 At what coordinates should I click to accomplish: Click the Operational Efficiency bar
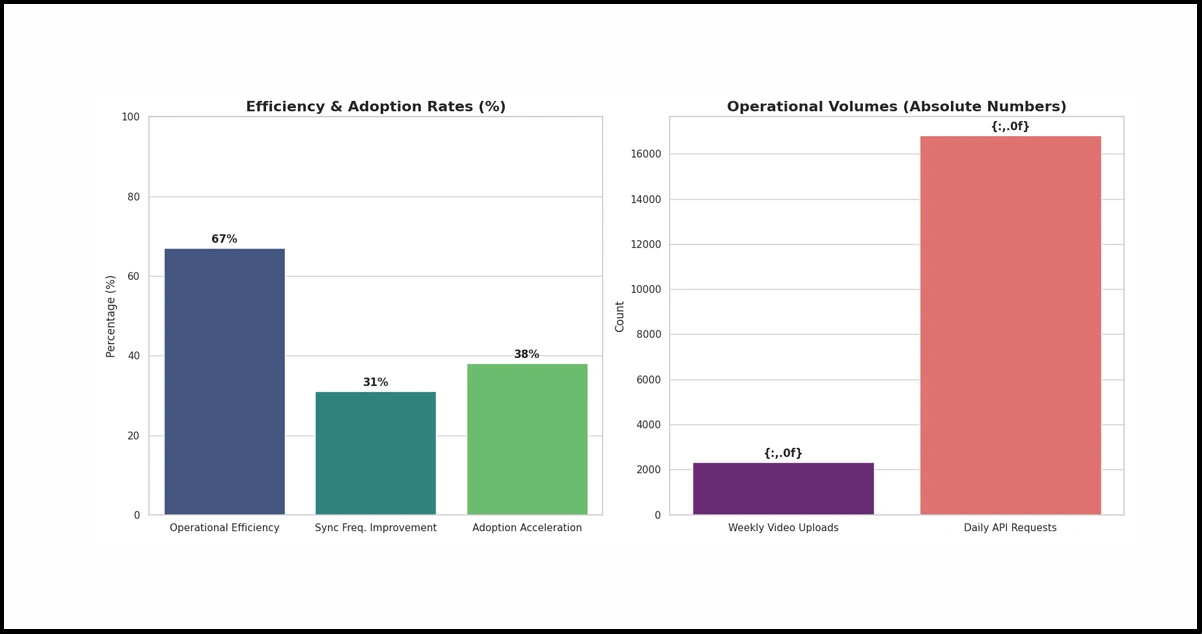224,381
